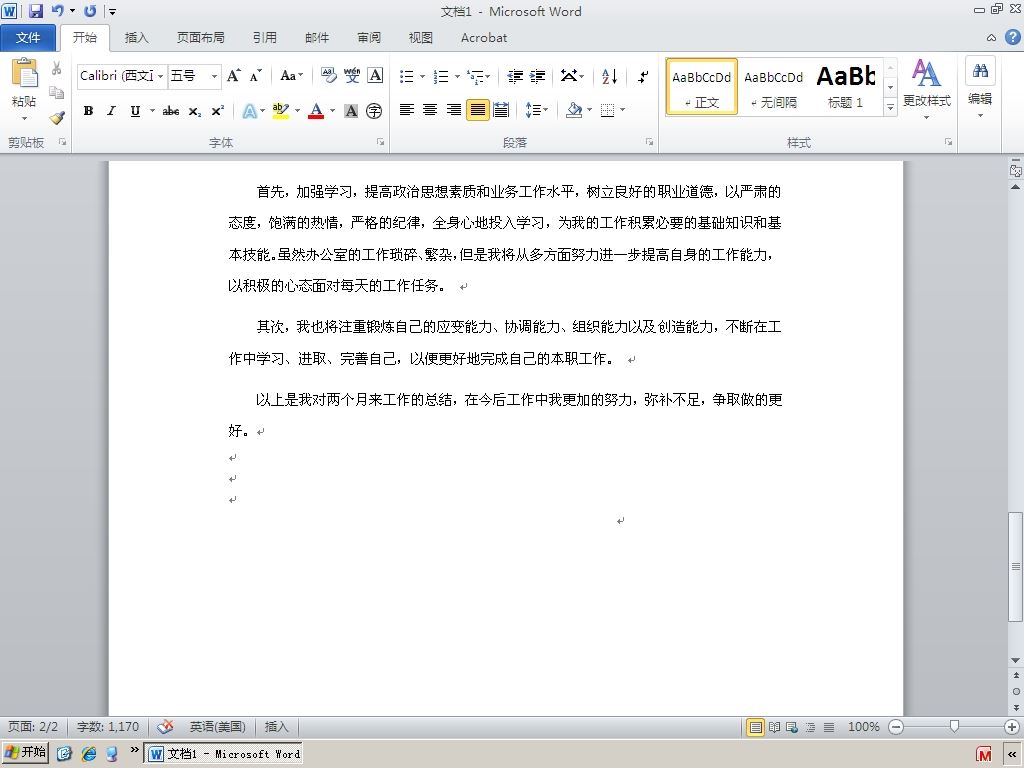
Task: Click the Clear Formatting icon
Action: click(x=328, y=76)
